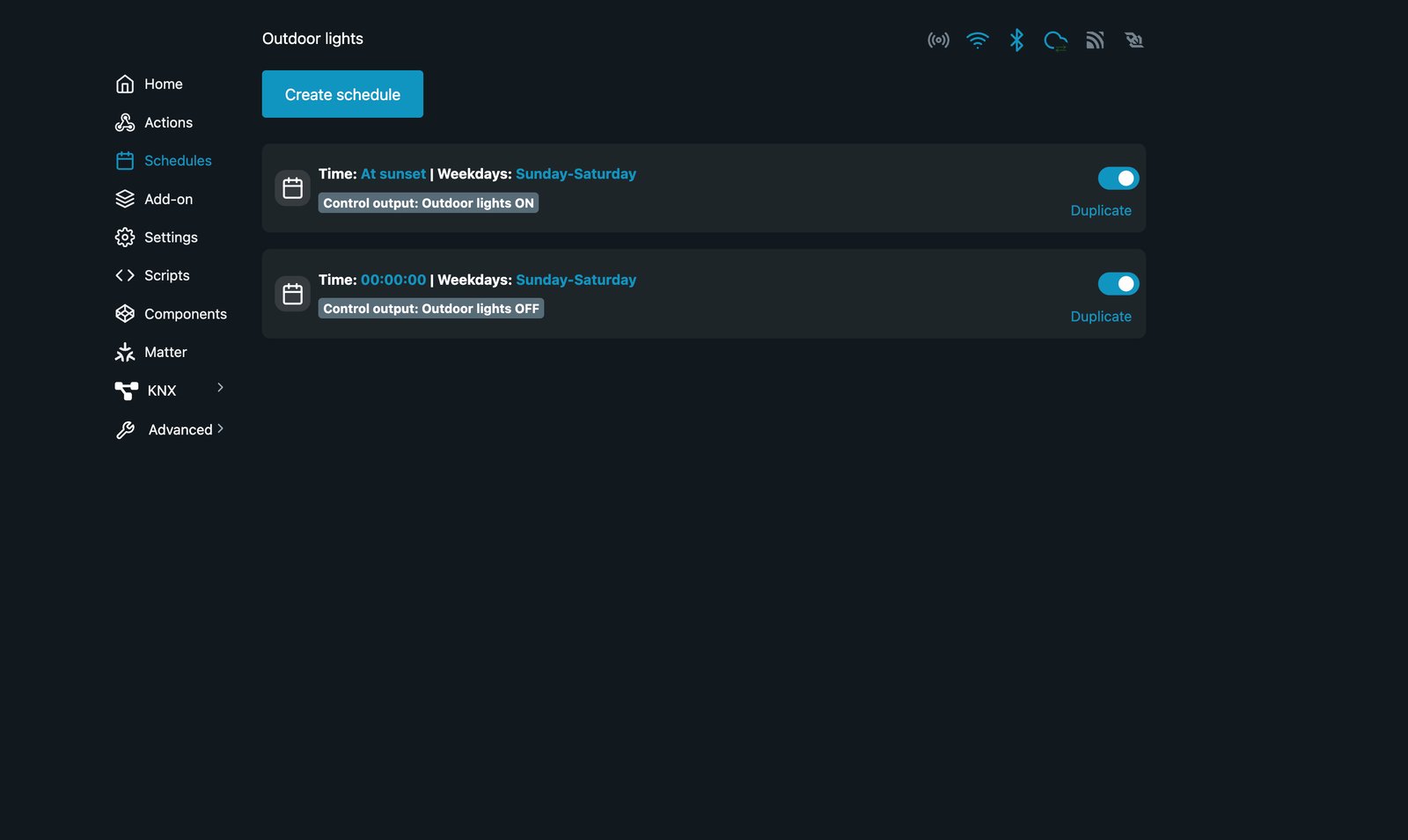The image size is (1408, 840).
Task: Duplicate the Outdoor lights OFF schedule
Action: (x=1101, y=317)
